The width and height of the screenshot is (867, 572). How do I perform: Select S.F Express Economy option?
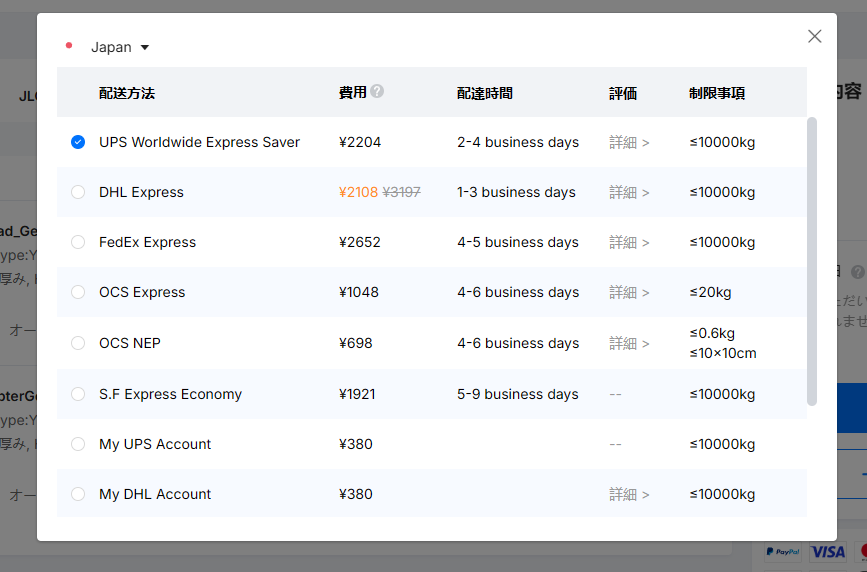click(78, 394)
